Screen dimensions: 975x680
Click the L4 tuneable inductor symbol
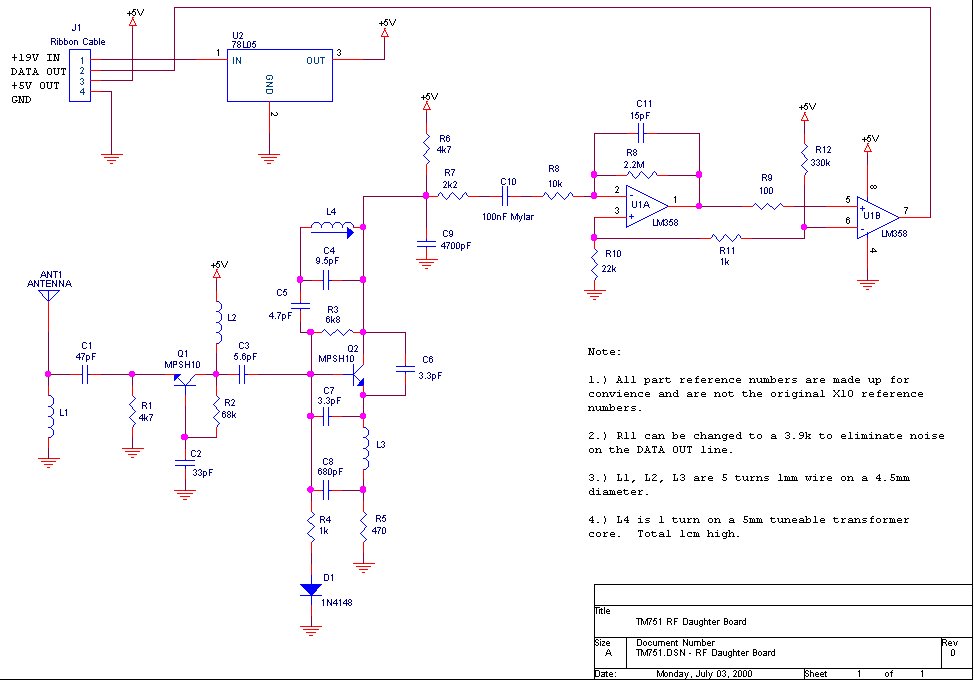[330, 230]
